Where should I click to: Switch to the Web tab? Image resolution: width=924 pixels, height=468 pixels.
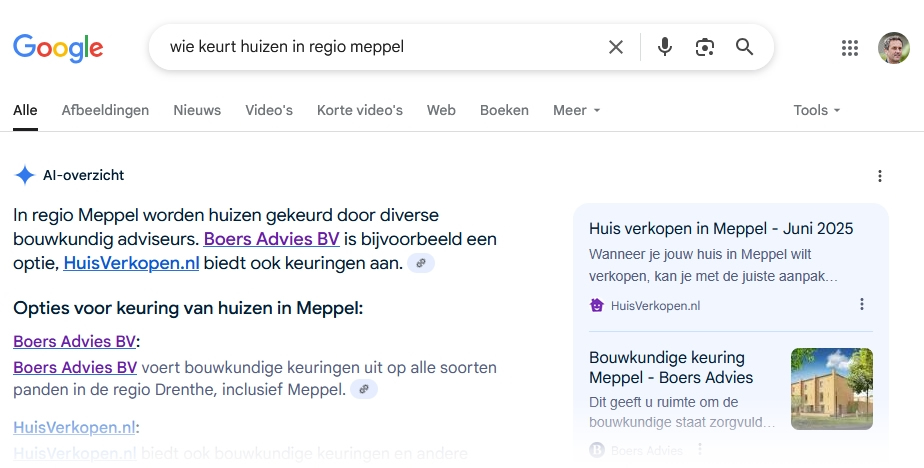click(x=441, y=110)
